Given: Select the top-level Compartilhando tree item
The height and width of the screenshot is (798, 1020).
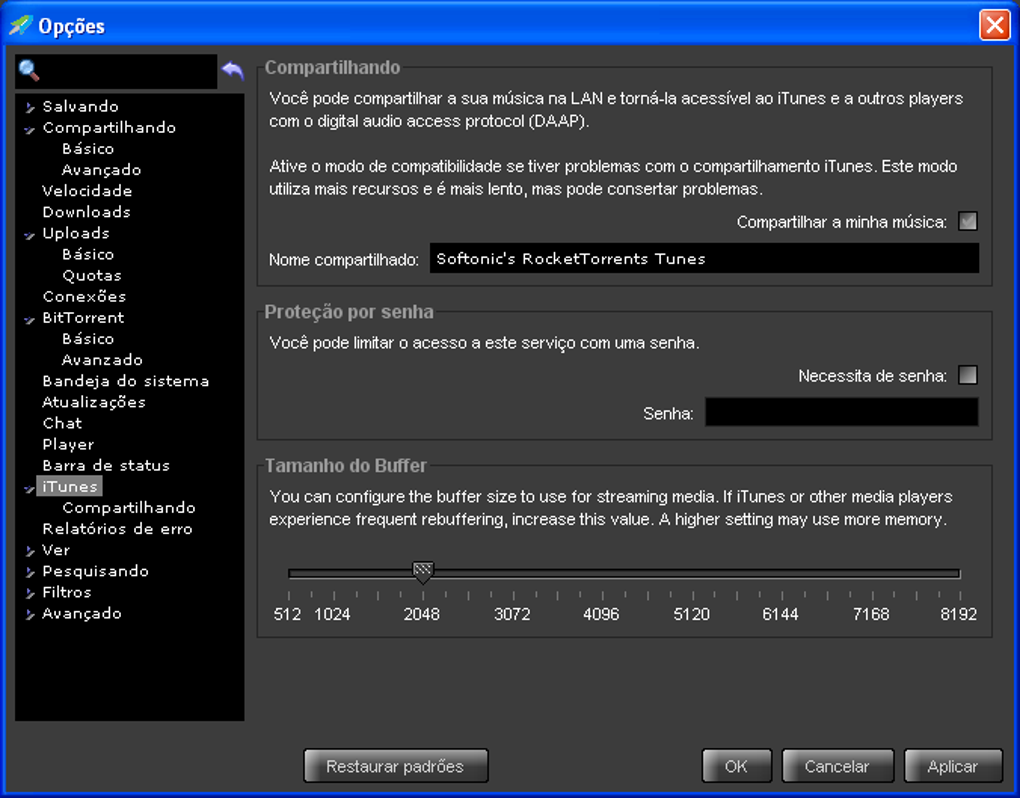Looking at the screenshot, I should pos(109,127).
